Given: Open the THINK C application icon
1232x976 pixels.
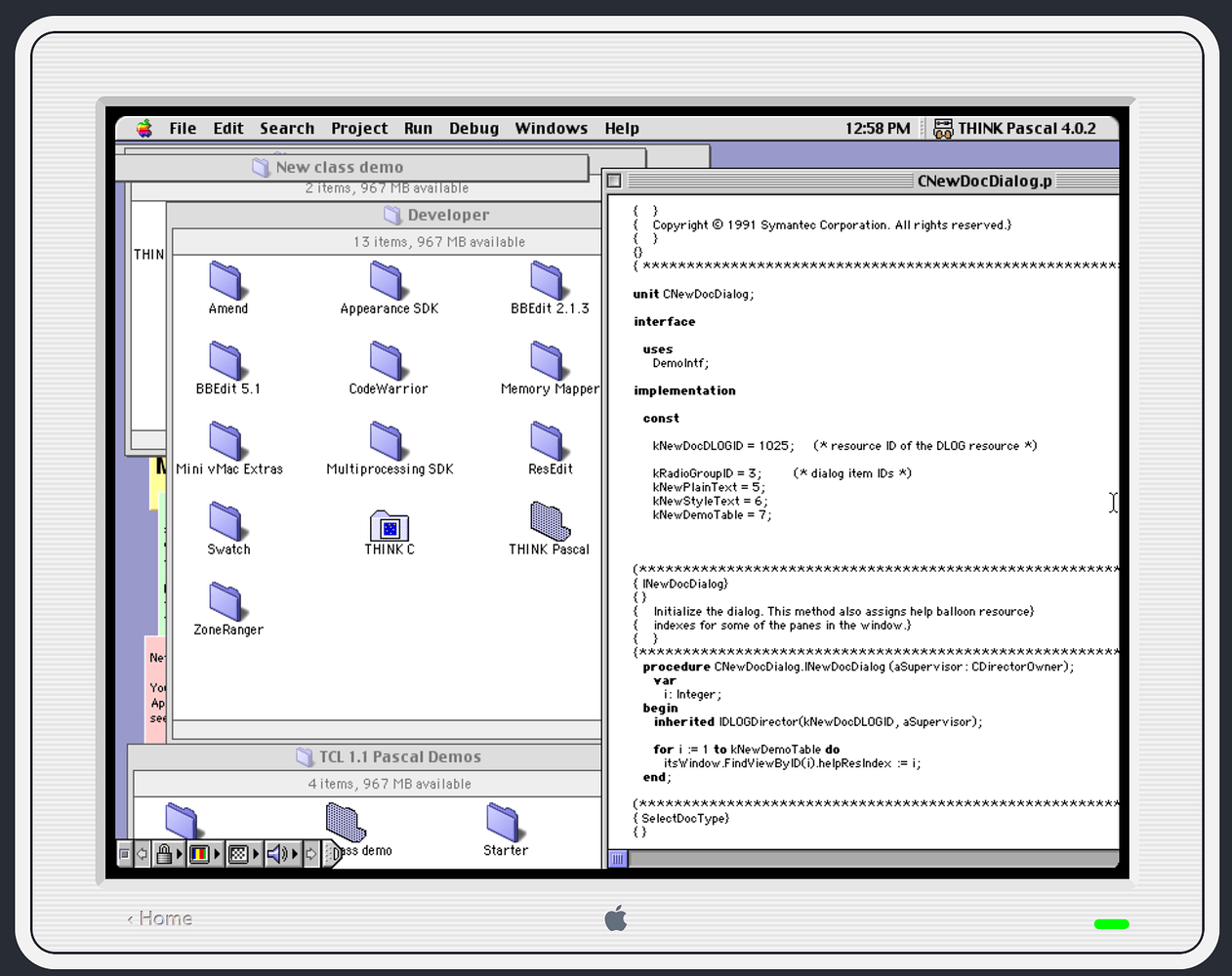Looking at the screenshot, I should [x=389, y=527].
